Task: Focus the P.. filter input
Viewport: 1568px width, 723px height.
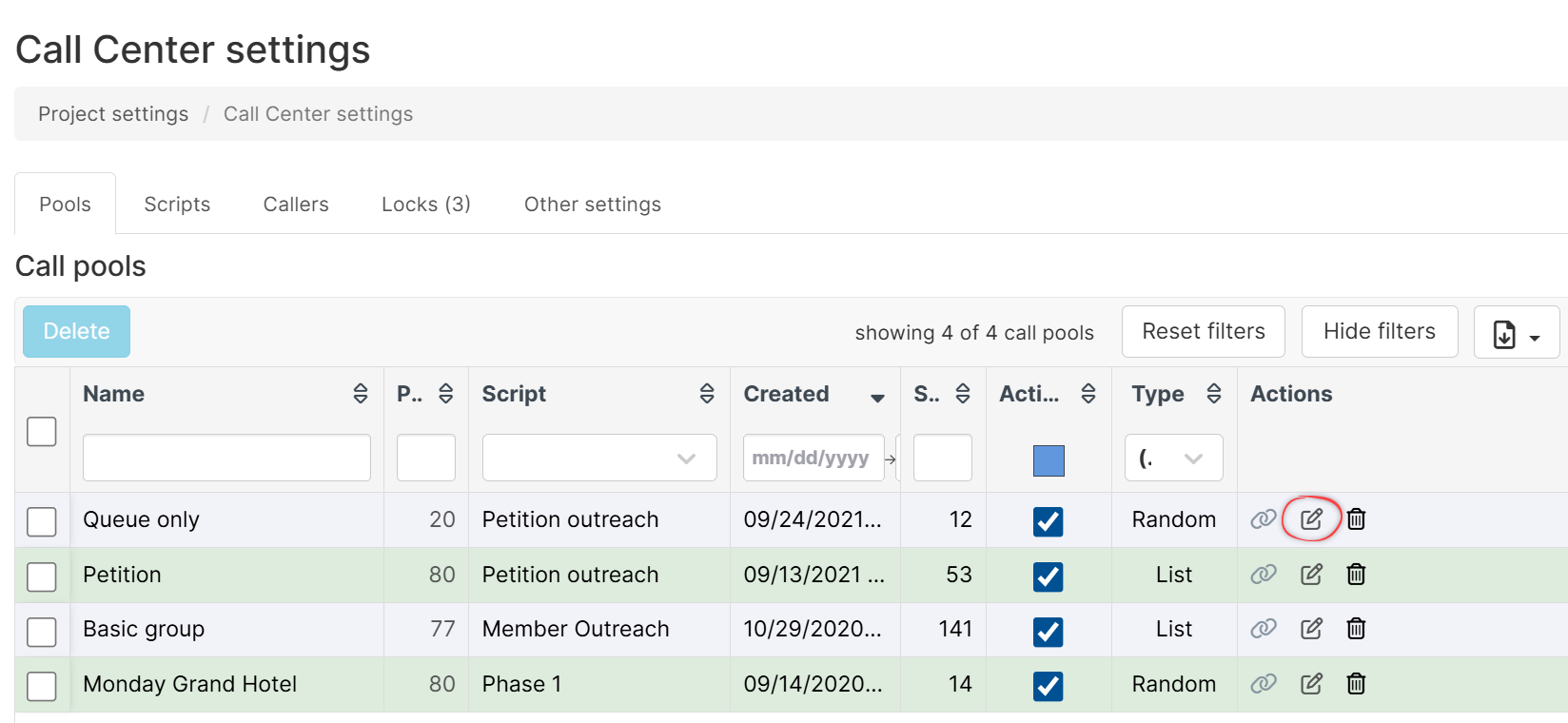Action: 426,458
